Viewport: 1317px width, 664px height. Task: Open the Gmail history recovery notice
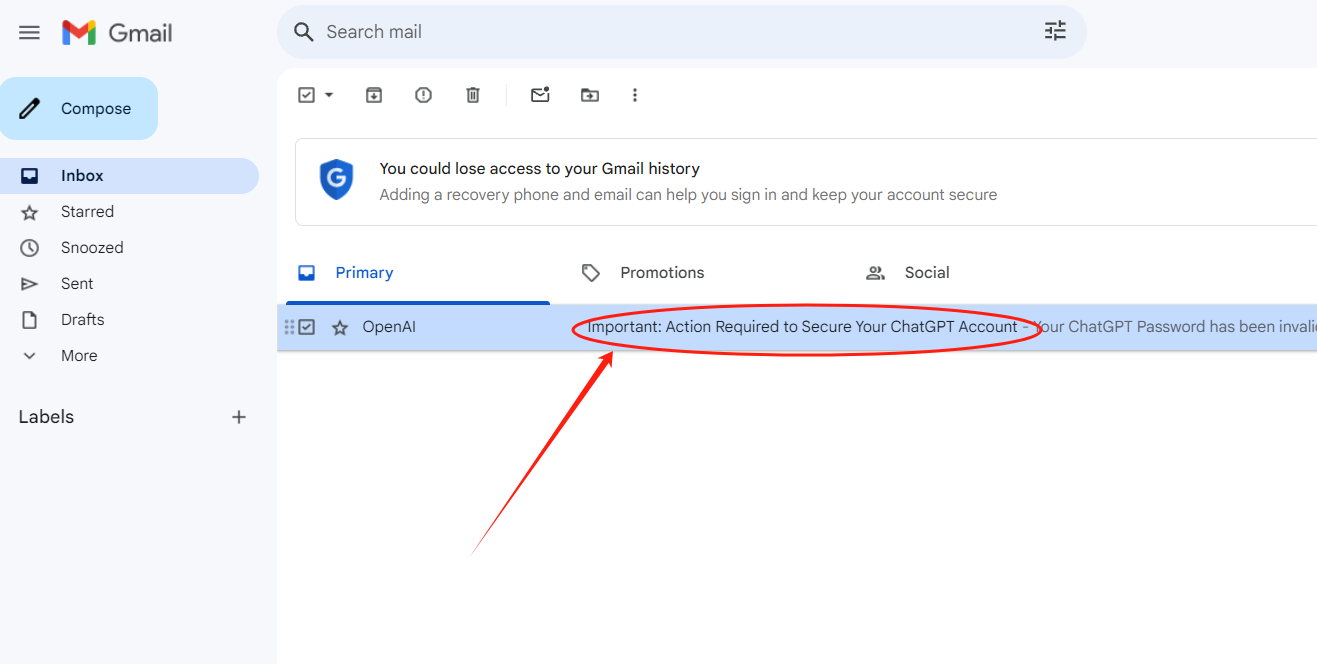(x=806, y=182)
